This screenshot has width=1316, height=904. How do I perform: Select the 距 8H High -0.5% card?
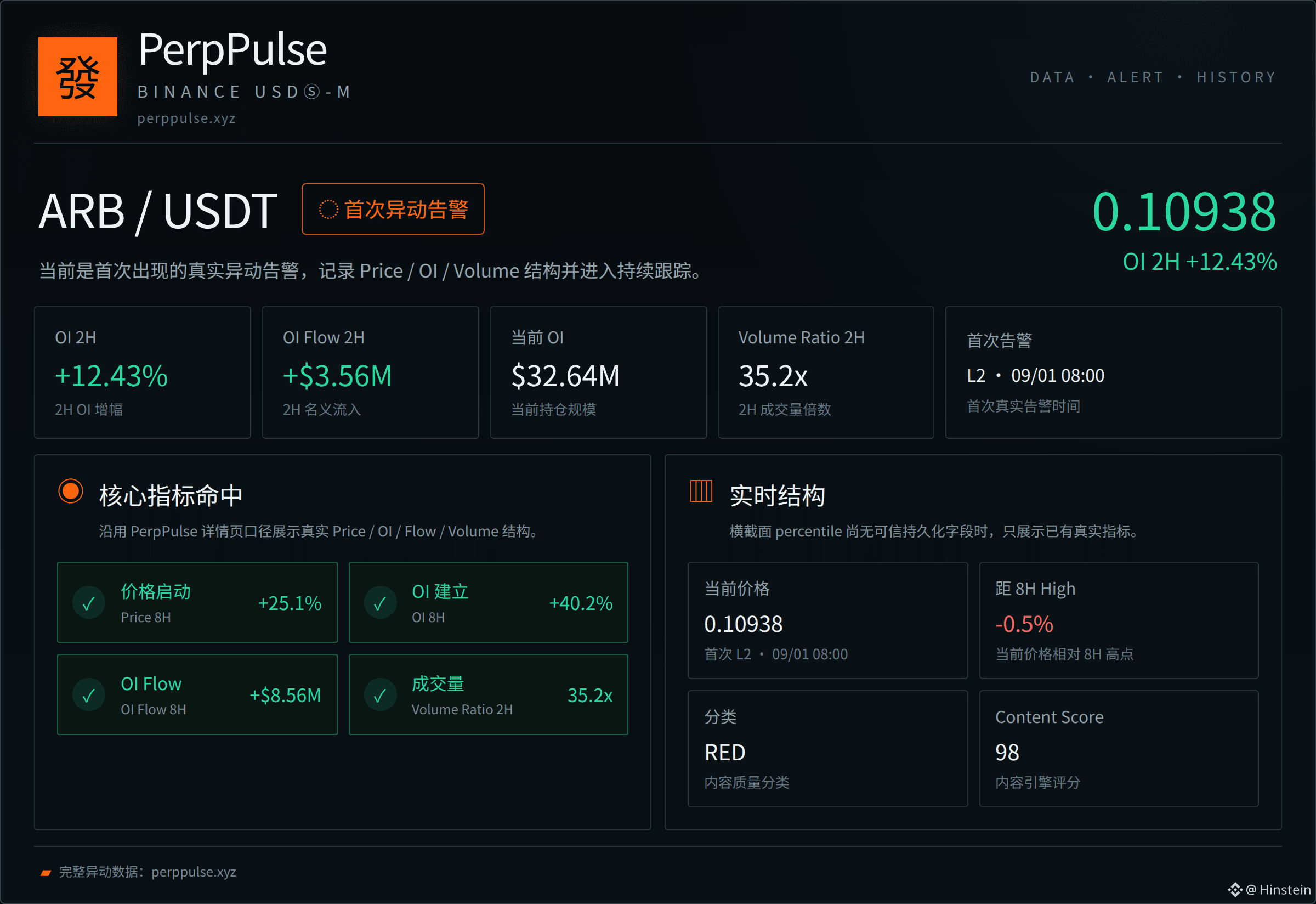1119,620
